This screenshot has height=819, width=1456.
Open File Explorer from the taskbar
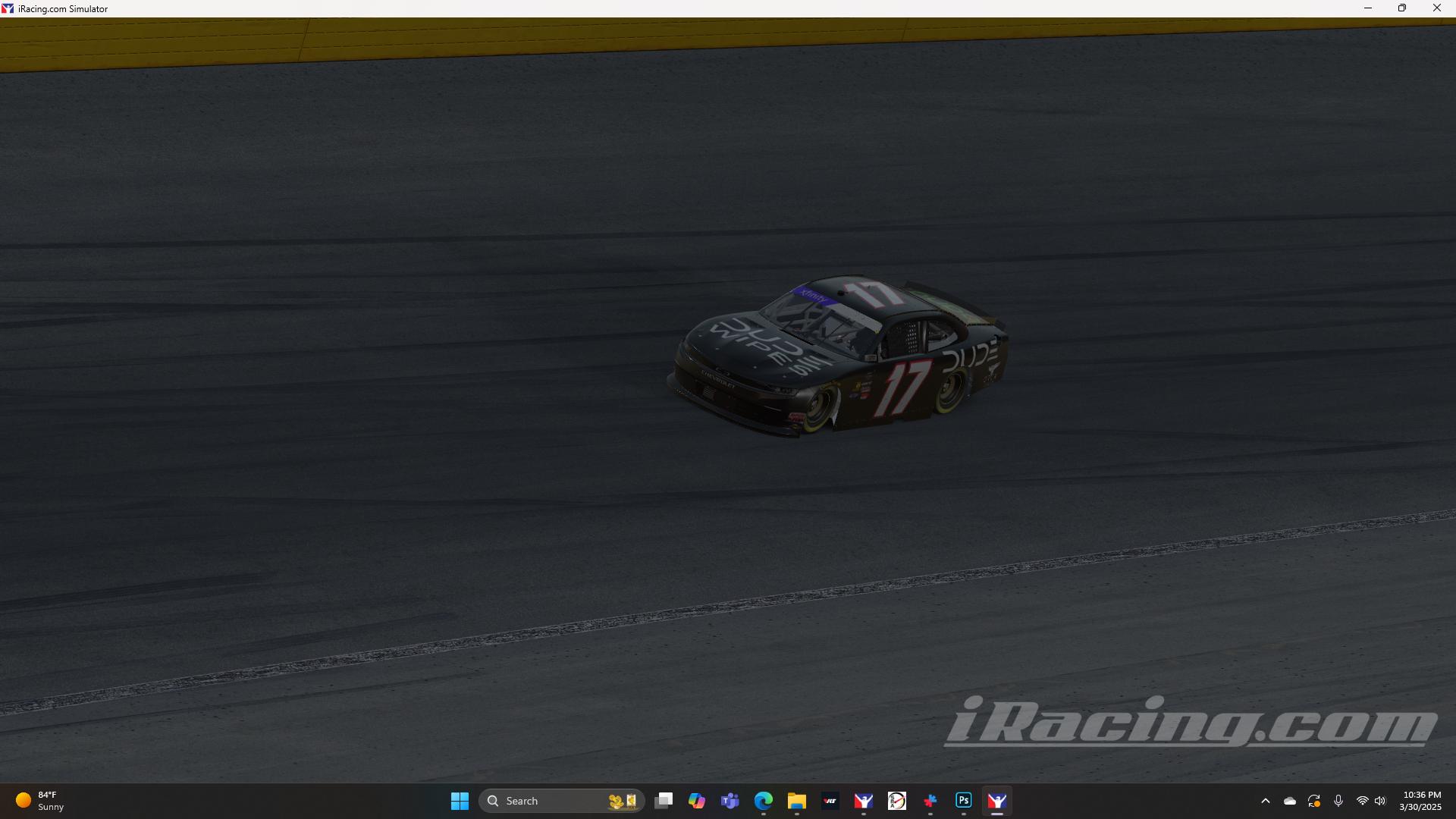(796, 801)
